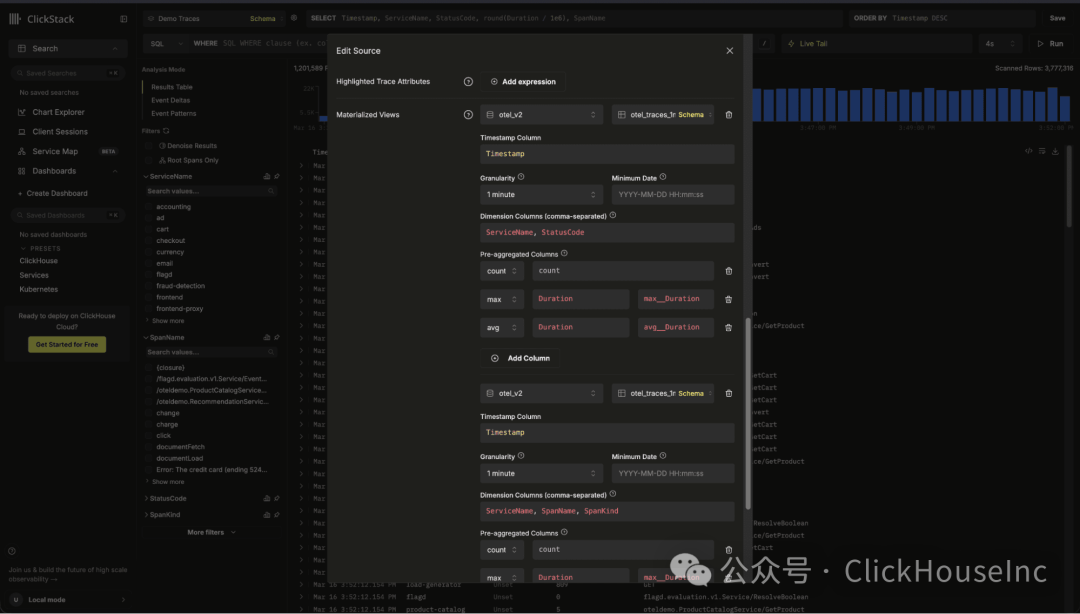1080x614 pixels.
Task: Open the More filters dropdown
Action: tap(211, 533)
